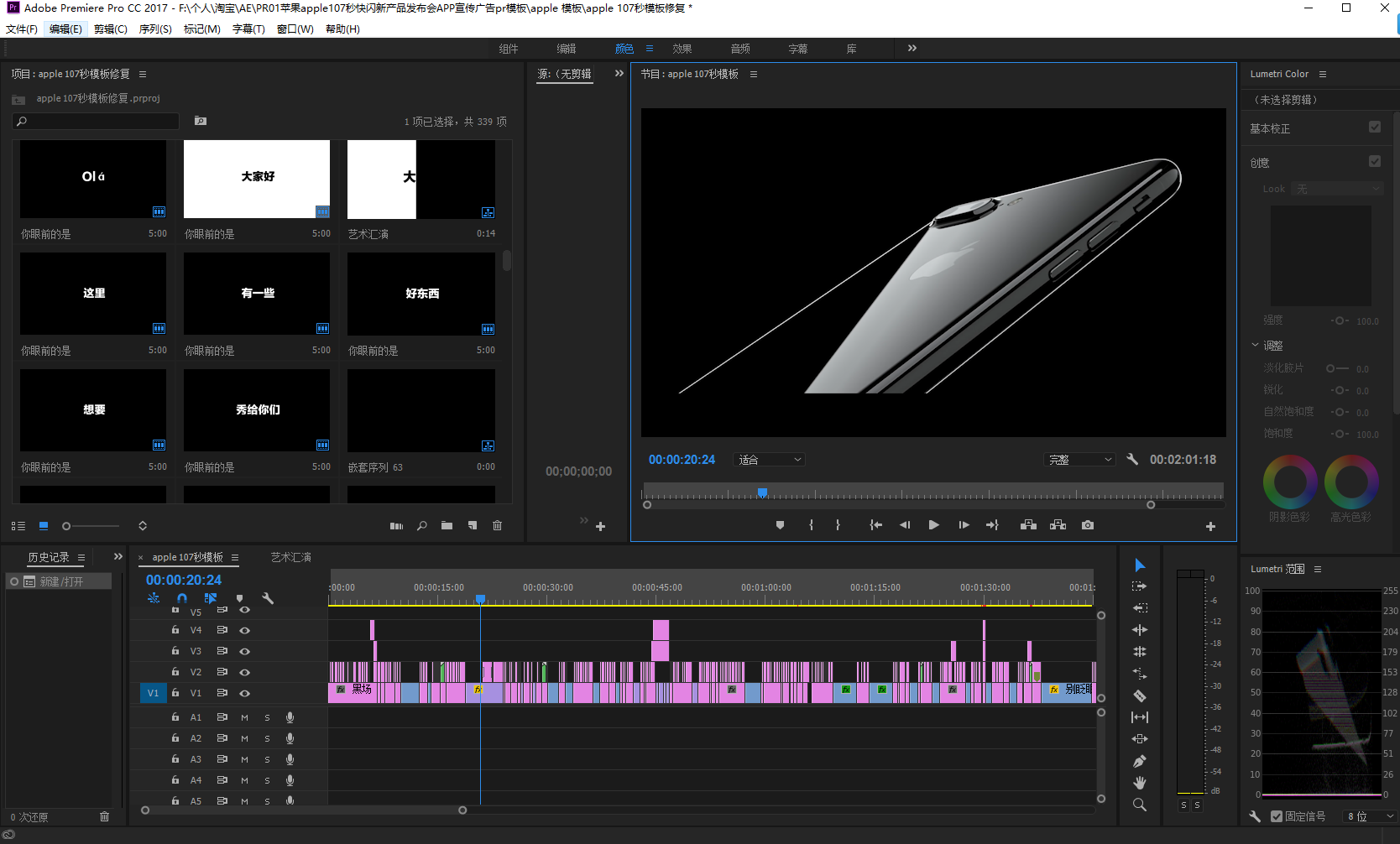Open the scopes bit depth dropdown
The height and width of the screenshot is (844, 1400).
click(x=1370, y=816)
